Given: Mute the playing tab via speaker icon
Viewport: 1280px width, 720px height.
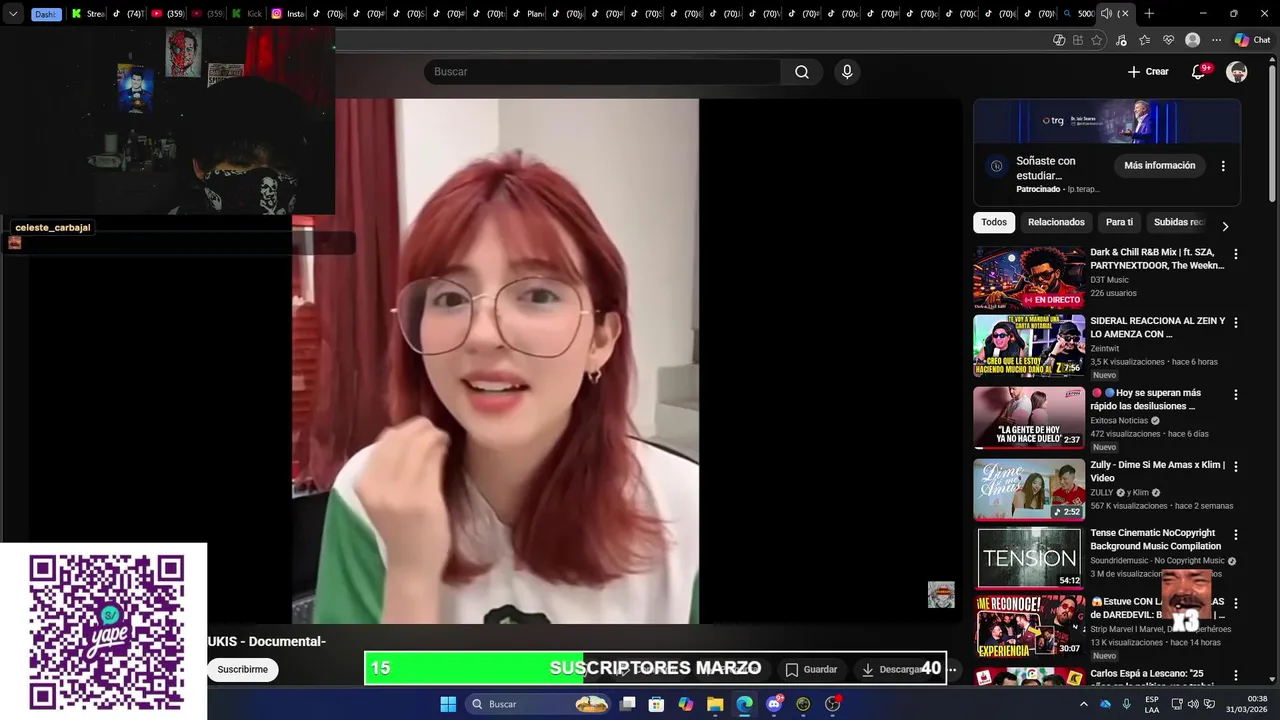Looking at the screenshot, I should tap(1106, 14).
